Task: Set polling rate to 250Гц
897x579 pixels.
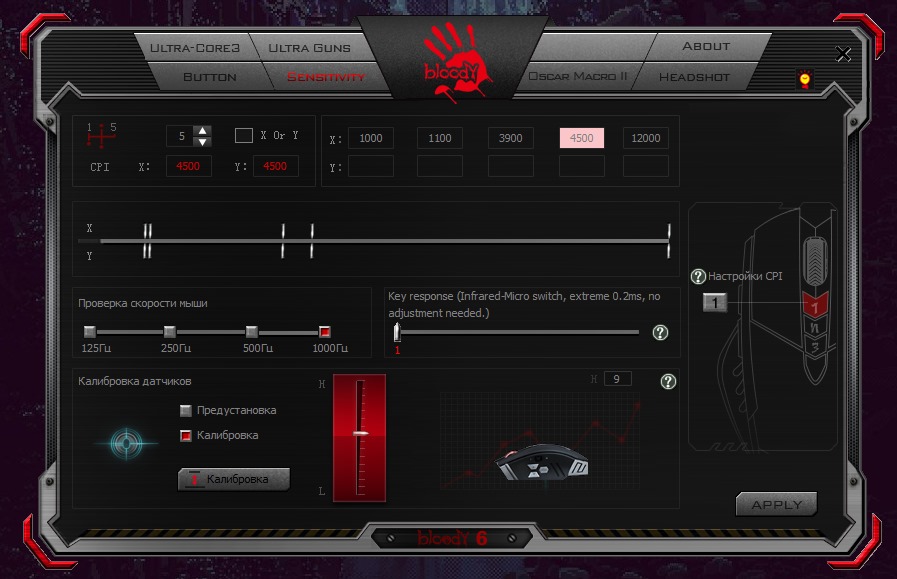Action: [169, 331]
